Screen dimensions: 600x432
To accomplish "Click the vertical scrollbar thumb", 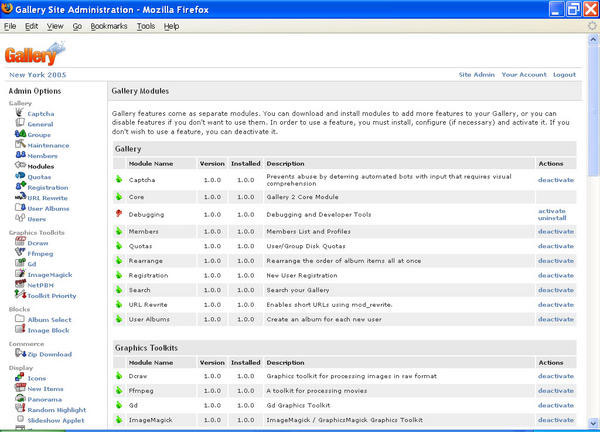I will (593, 111).
